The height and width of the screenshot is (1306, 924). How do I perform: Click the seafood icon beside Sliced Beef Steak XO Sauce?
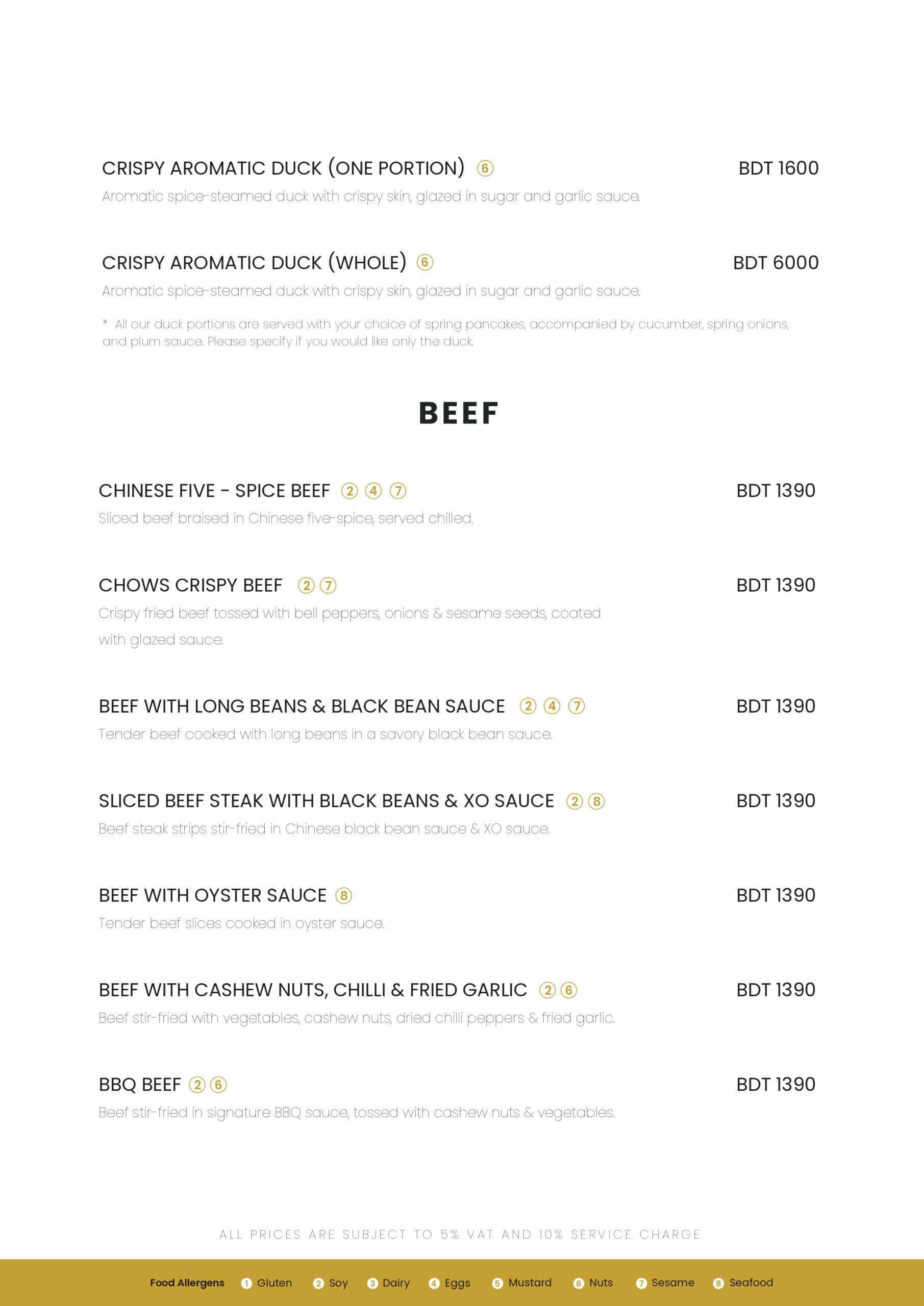click(x=596, y=801)
